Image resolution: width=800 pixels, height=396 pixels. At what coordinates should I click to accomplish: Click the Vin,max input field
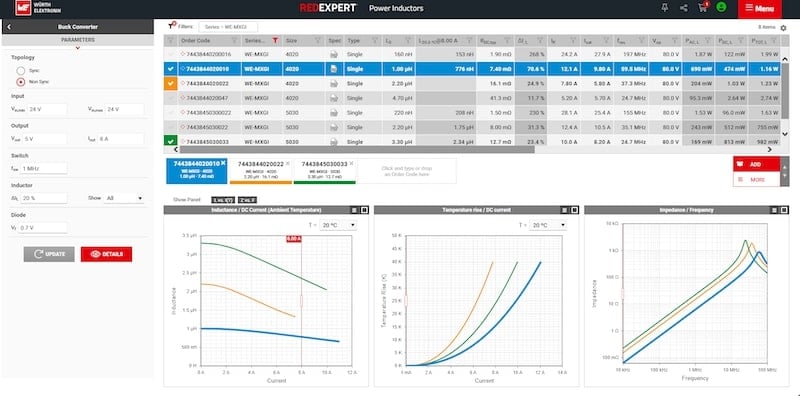coord(124,109)
